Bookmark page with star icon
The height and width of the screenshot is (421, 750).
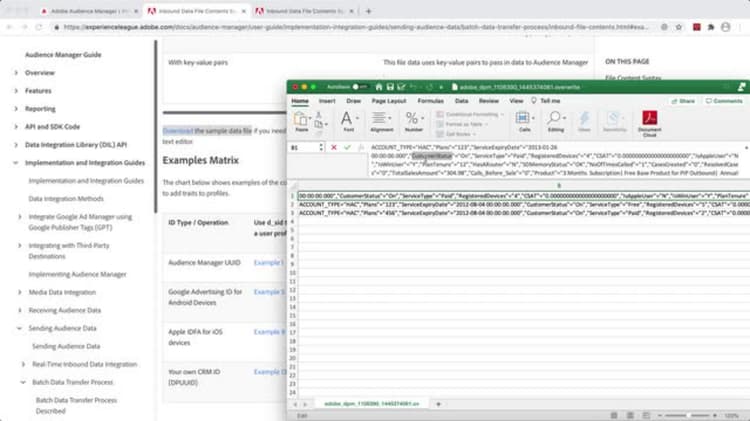679,27
